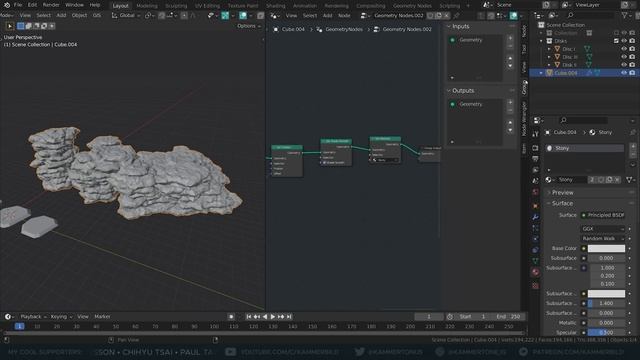Image resolution: width=640 pixels, height=360 pixels.
Task: Open node editor Add menu
Action: (327, 16)
